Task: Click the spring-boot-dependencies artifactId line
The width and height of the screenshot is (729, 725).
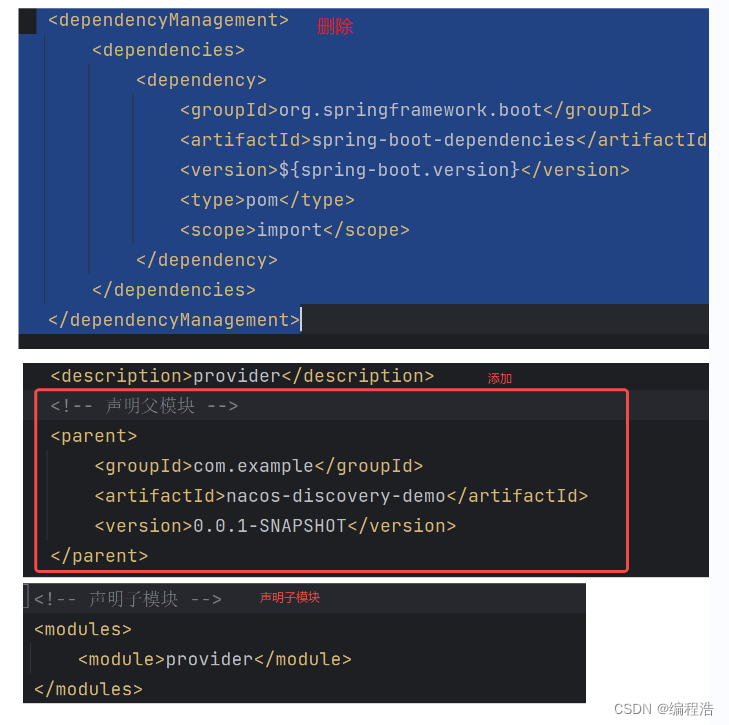Action: coord(444,140)
